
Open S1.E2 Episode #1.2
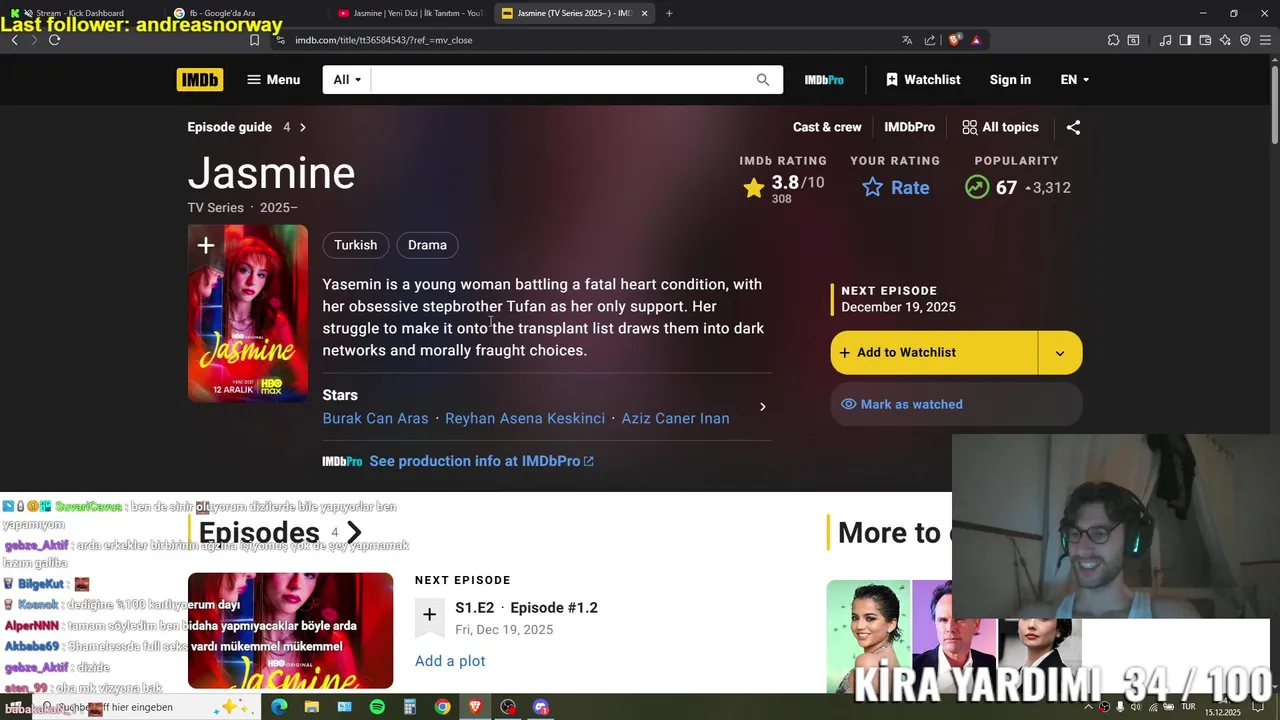point(526,608)
